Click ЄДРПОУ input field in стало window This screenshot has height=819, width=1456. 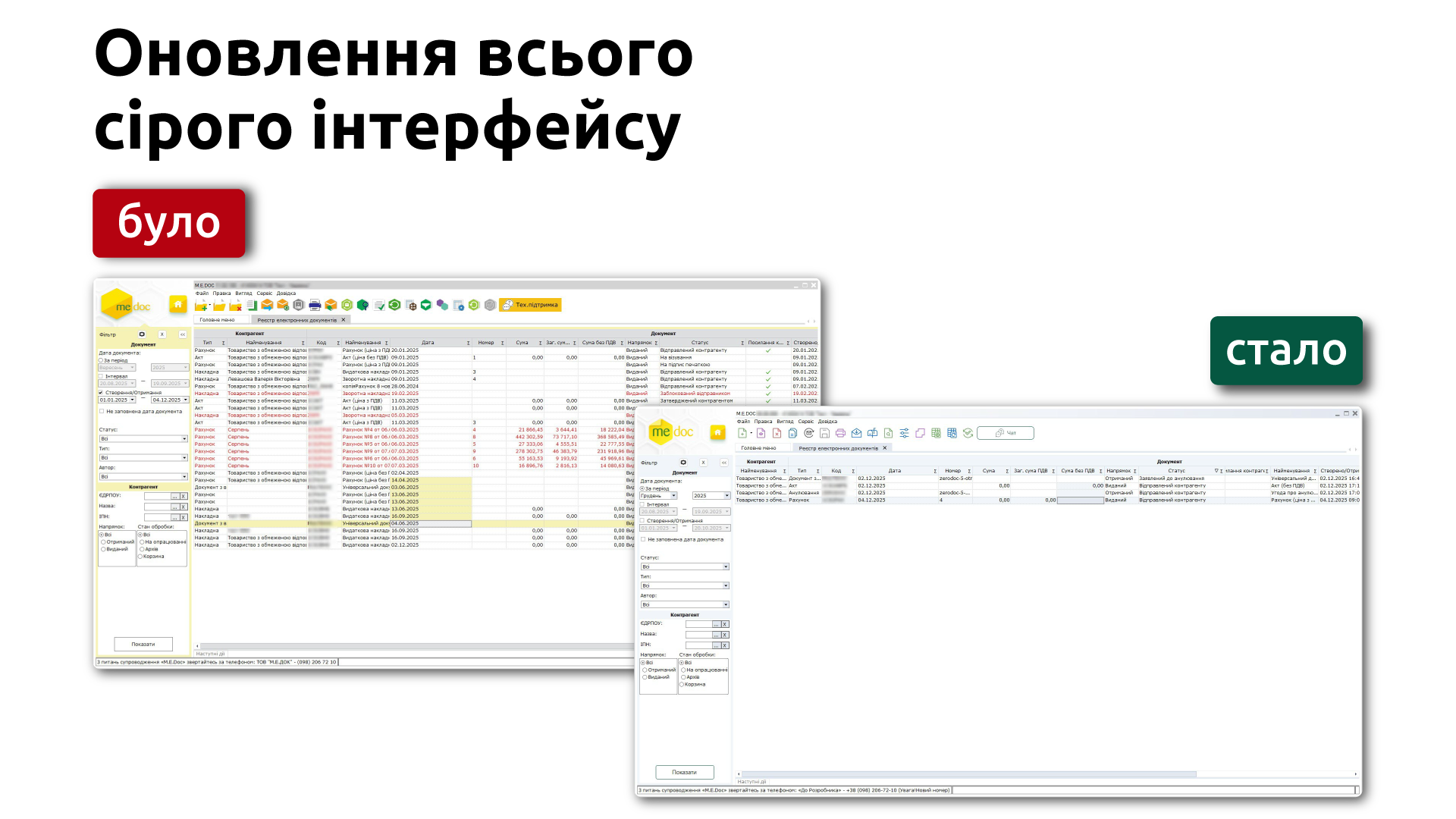(698, 624)
